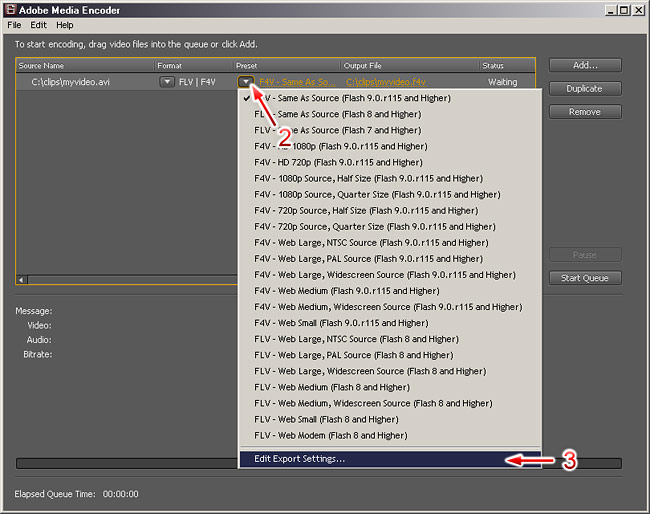Click the Preset column header
The image size is (650, 514).
tap(287, 65)
